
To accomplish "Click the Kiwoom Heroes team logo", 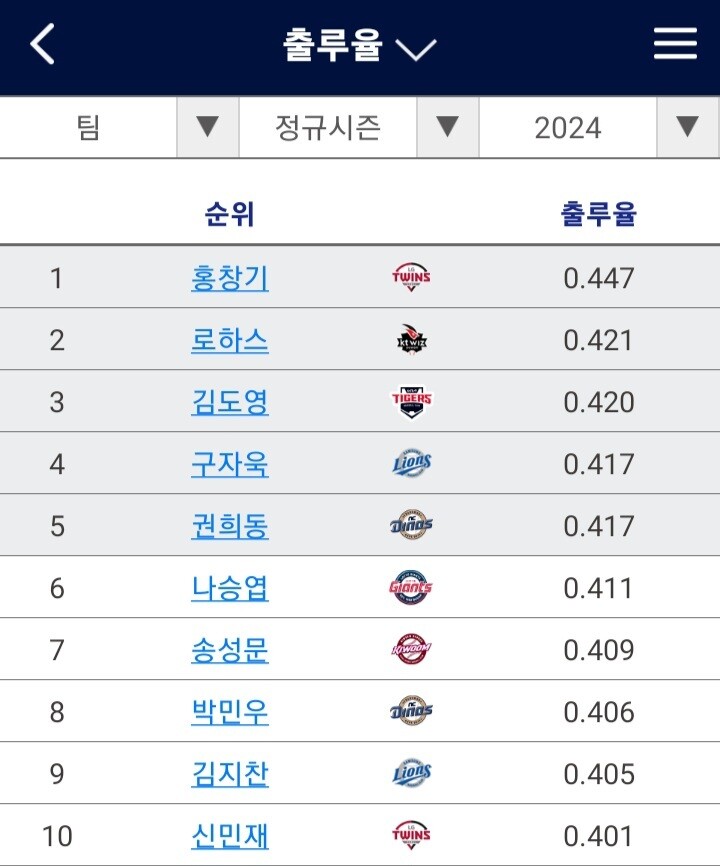I will pyautogui.click(x=411, y=650).
